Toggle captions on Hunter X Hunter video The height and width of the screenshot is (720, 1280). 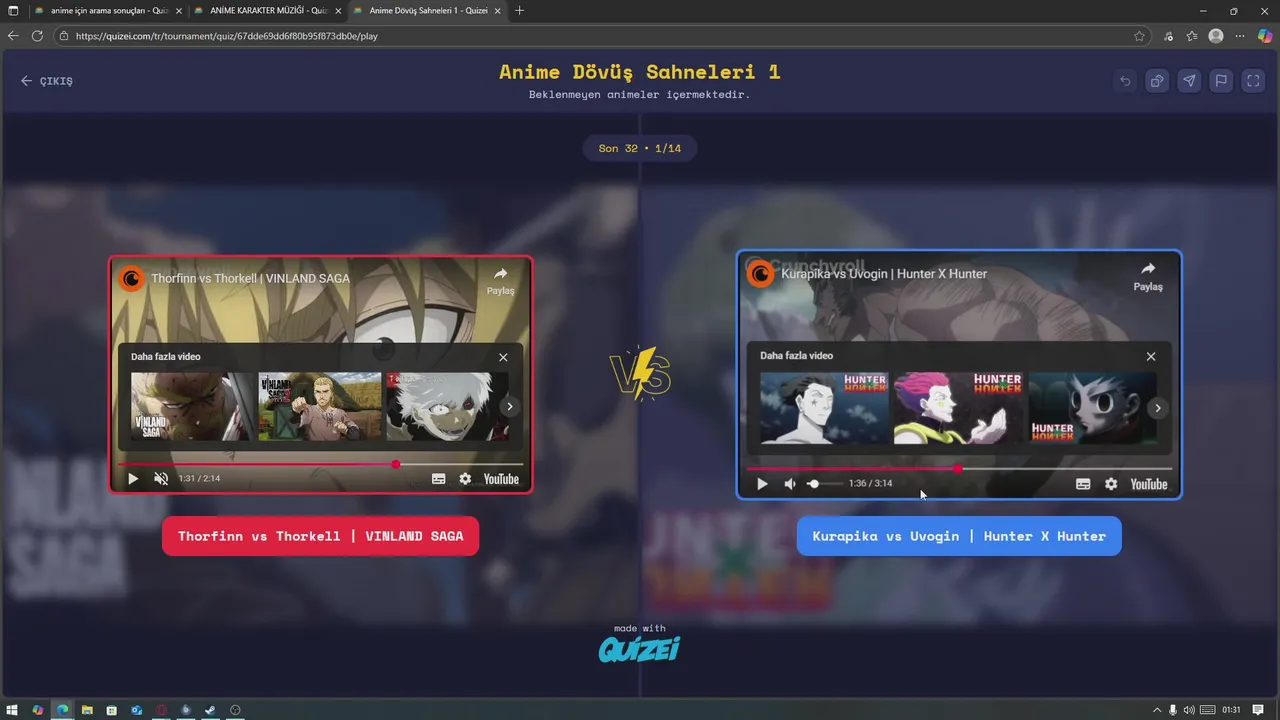point(1083,484)
